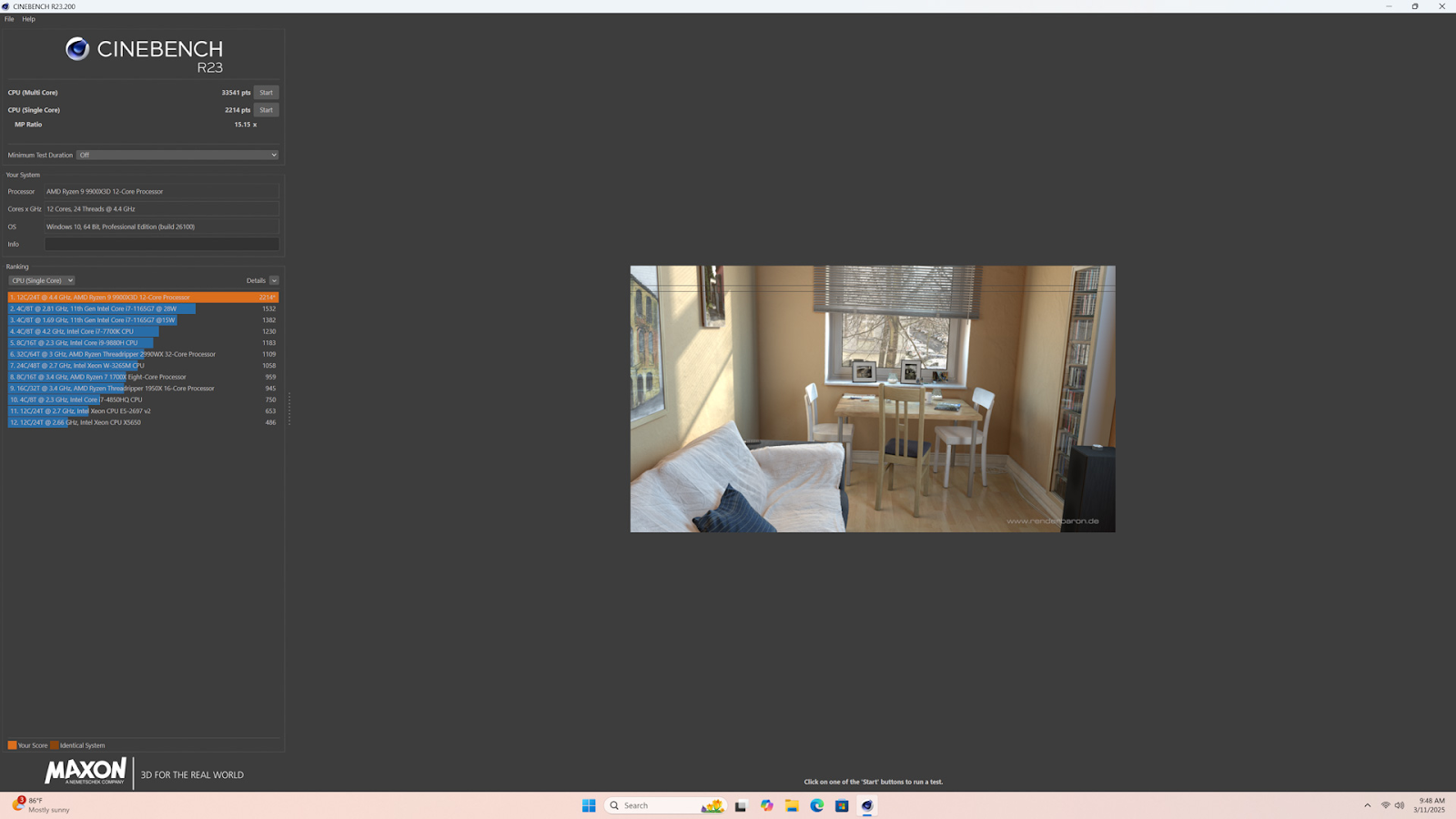Image resolution: width=1456 pixels, height=819 pixels.
Task: Select ranking row Intel Core i7-4850HQ
Action: coord(143,399)
